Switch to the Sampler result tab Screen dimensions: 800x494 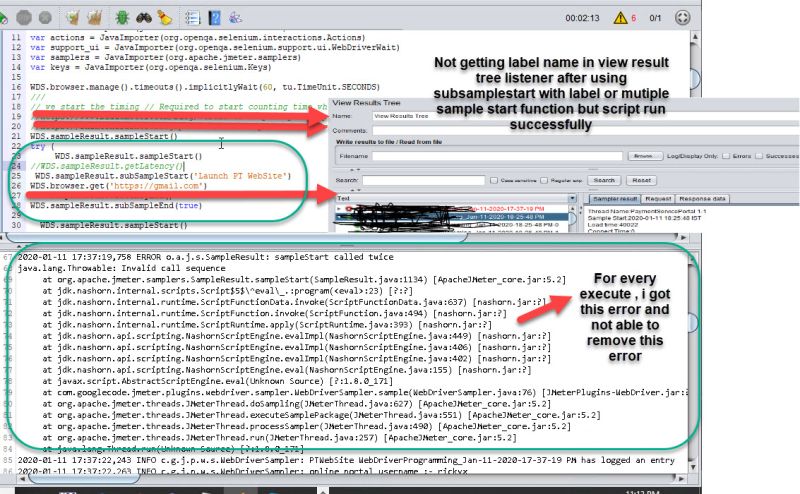tap(615, 199)
